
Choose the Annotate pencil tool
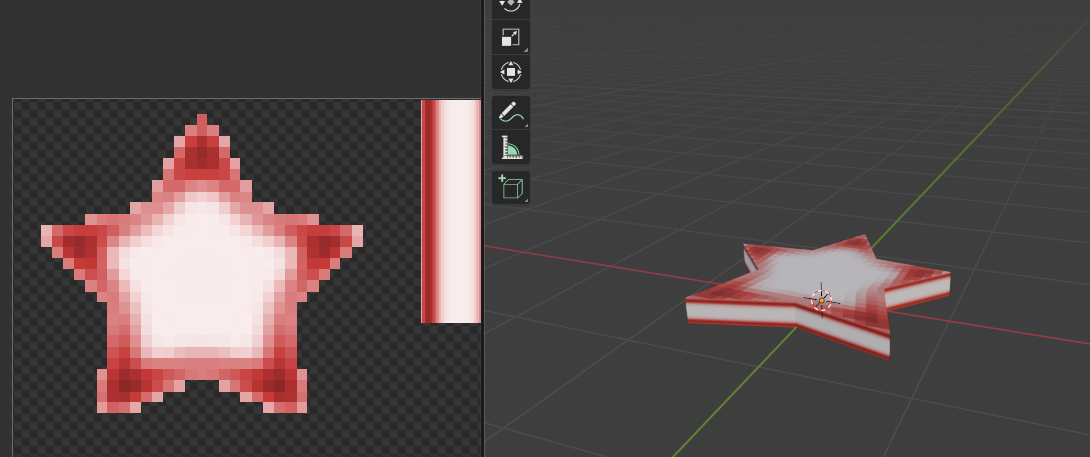click(510, 112)
